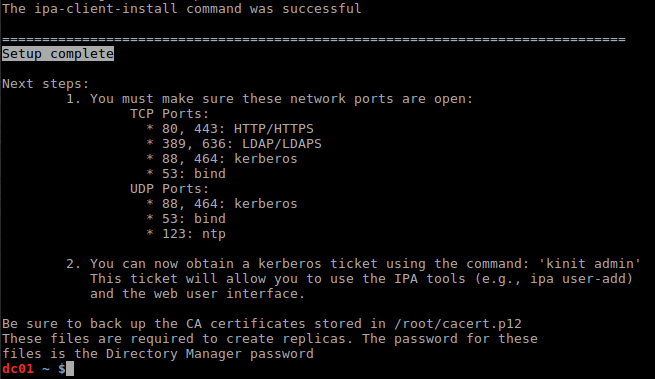The height and width of the screenshot is (379, 655).
Task: Click the '/root/cacert.p12' file path
Action: pos(458,324)
